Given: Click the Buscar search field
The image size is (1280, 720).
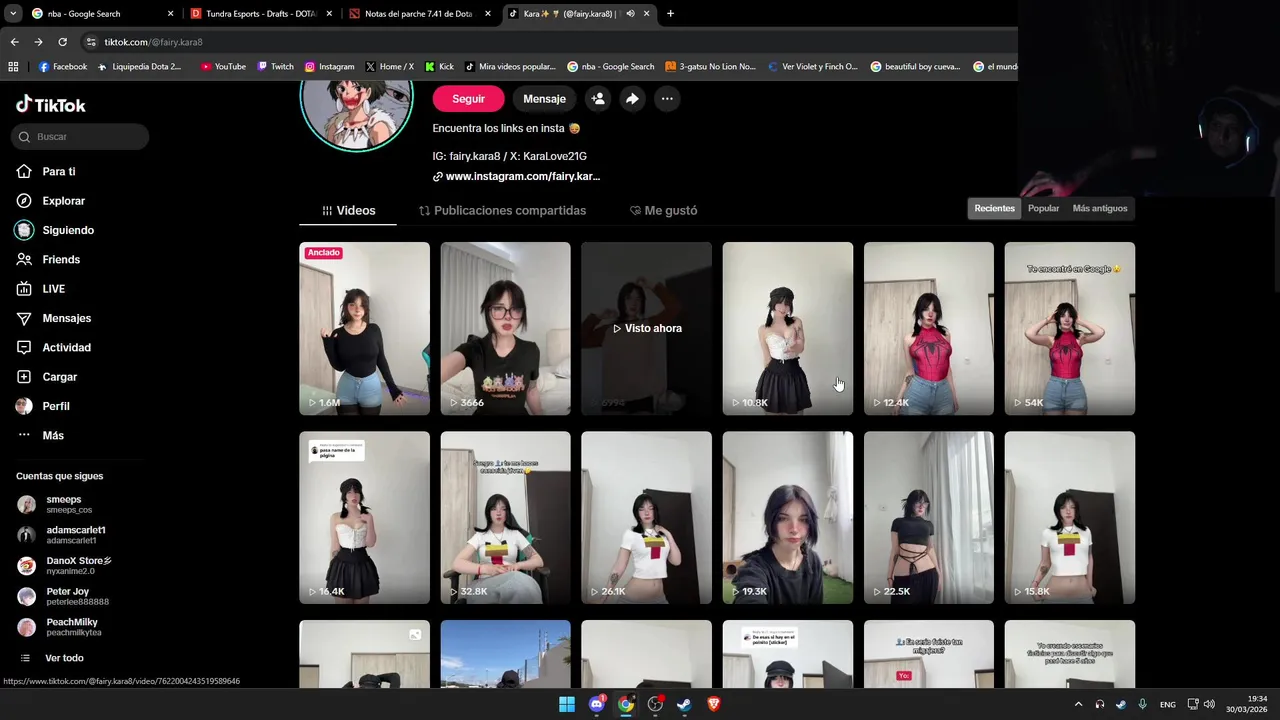Looking at the screenshot, I should pos(82,137).
